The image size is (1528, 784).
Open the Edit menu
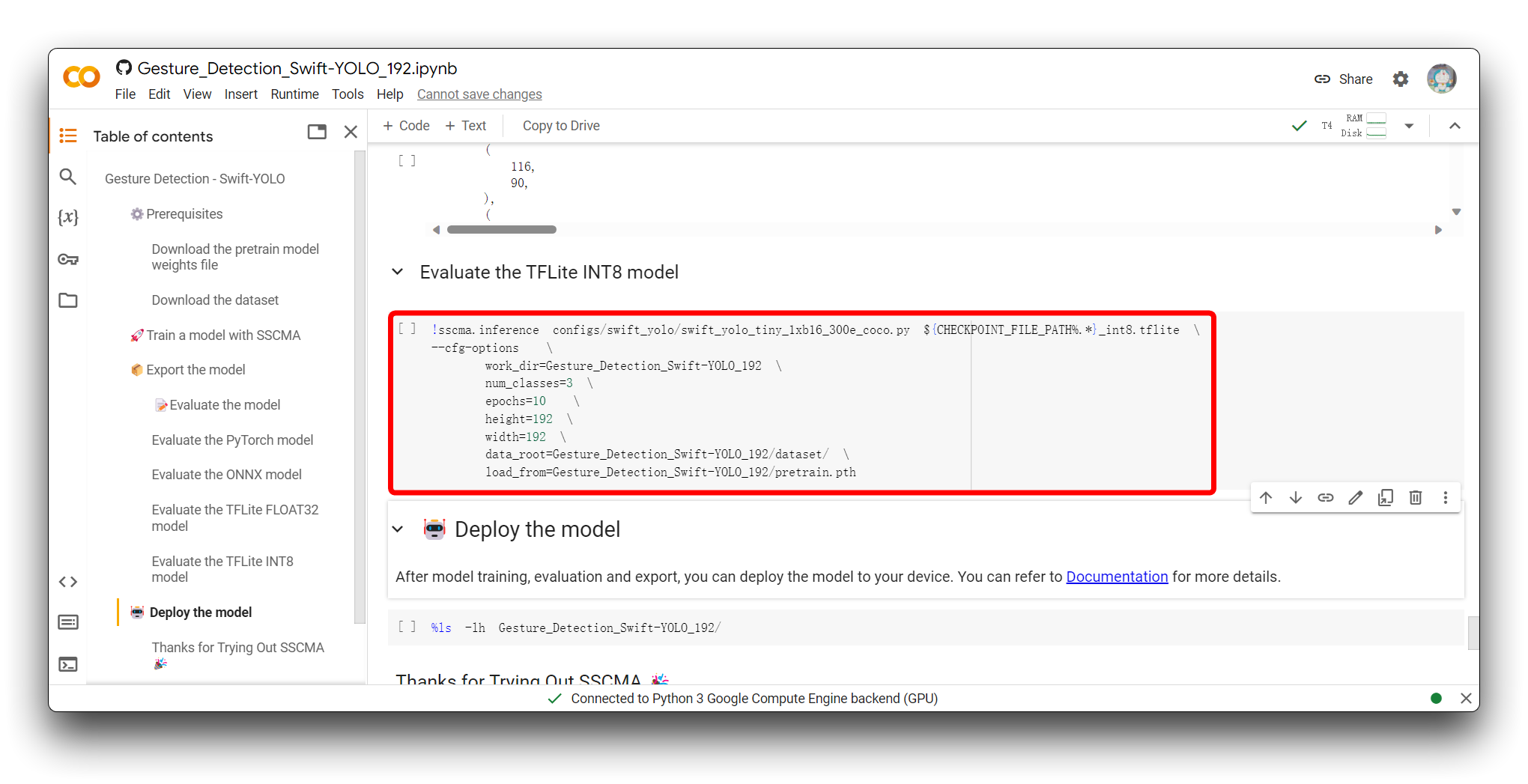click(x=159, y=94)
